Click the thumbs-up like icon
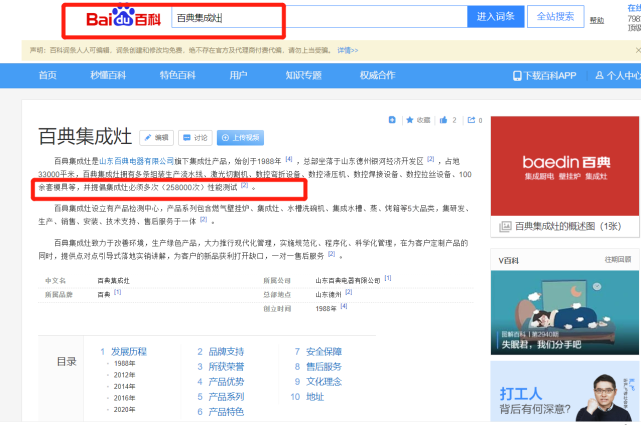 (444, 120)
